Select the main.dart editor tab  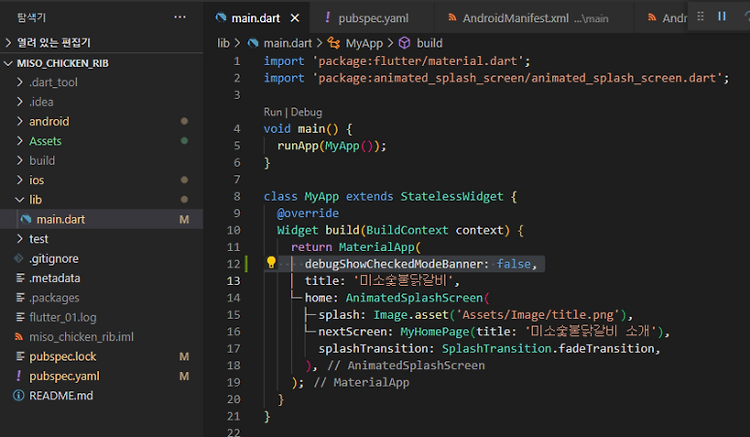[x=255, y=18]
